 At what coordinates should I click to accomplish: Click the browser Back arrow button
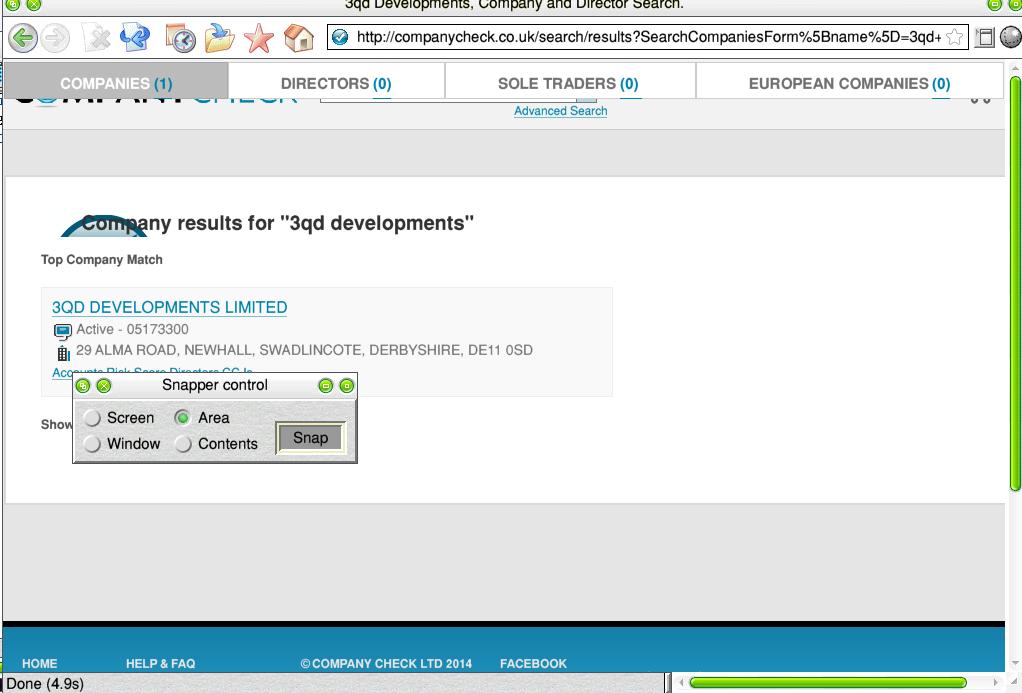coord(23,38)
